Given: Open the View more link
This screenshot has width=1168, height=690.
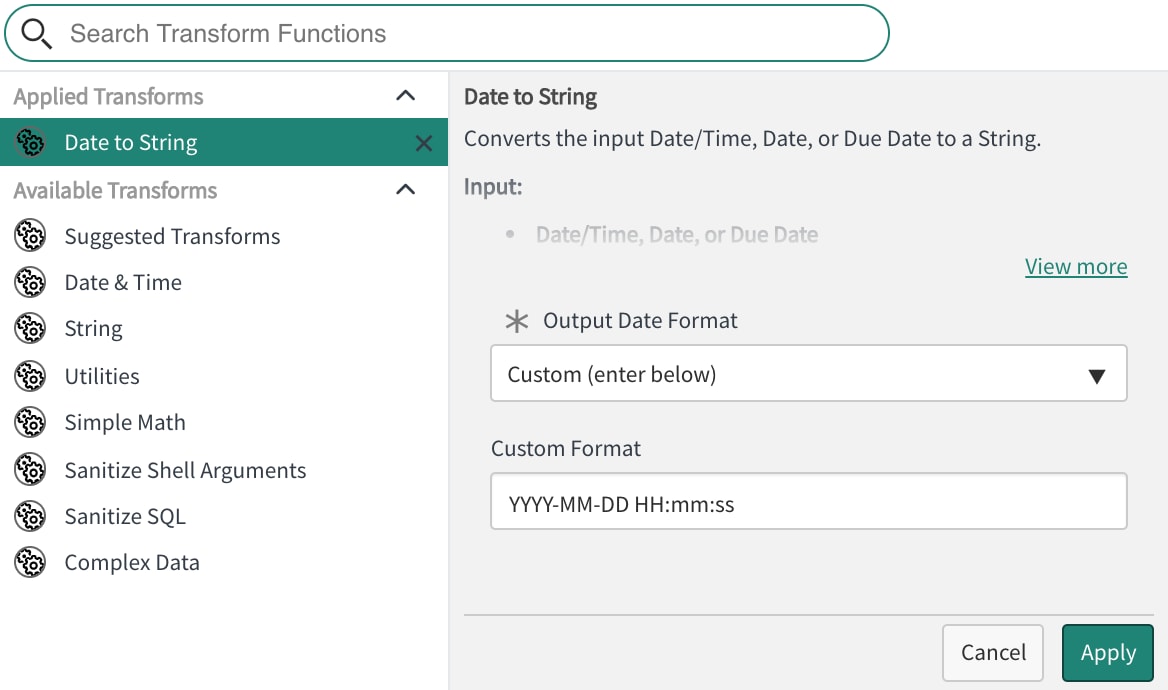Looking at the screenshot, I should [1076, 266].
